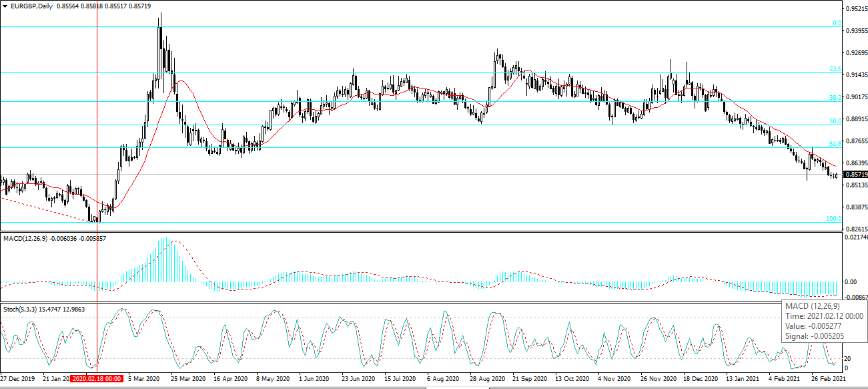Screen dimensions: 868x389
Task: Click the 0.88915 price scale value
Action: click(856, 119)
